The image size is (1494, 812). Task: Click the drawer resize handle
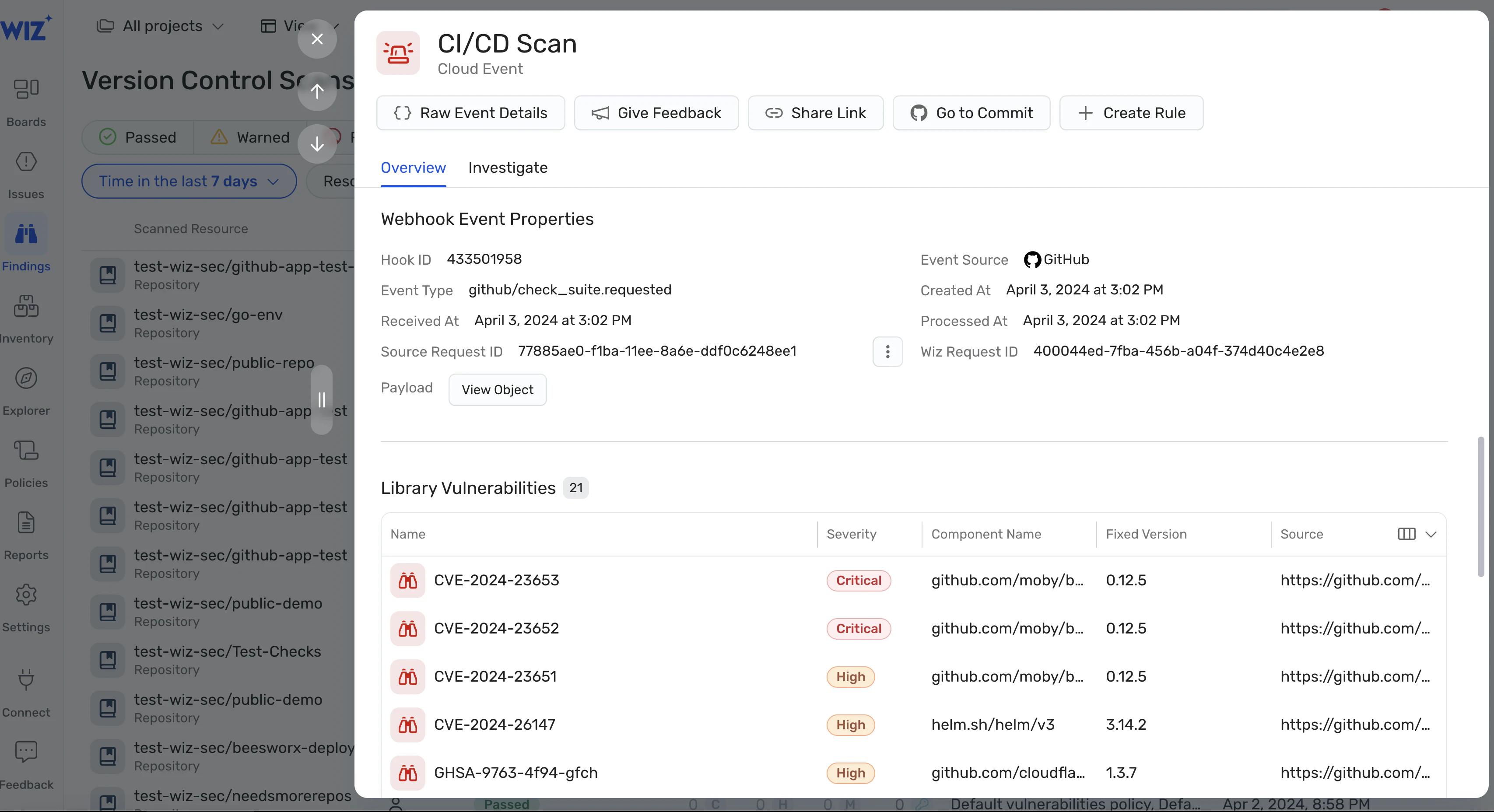coord(321,399)
